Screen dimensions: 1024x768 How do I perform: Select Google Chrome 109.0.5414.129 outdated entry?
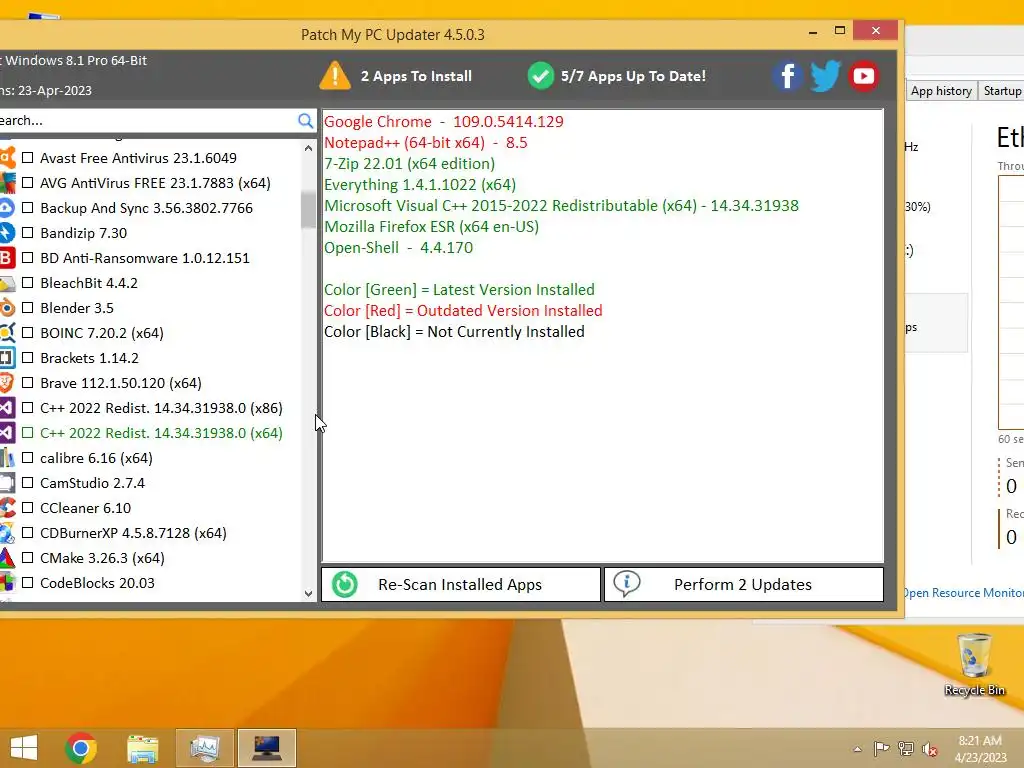(443, 121)
